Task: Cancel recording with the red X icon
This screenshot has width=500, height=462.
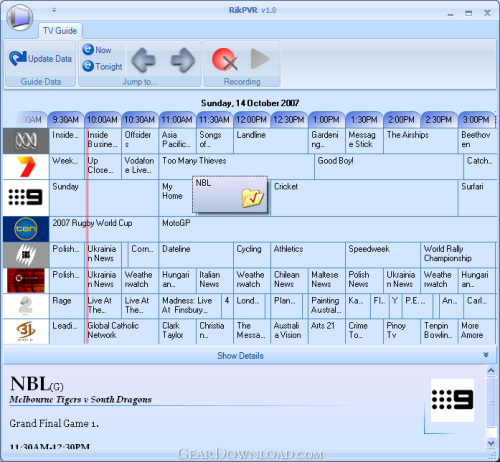Action: tap(225, 60)
